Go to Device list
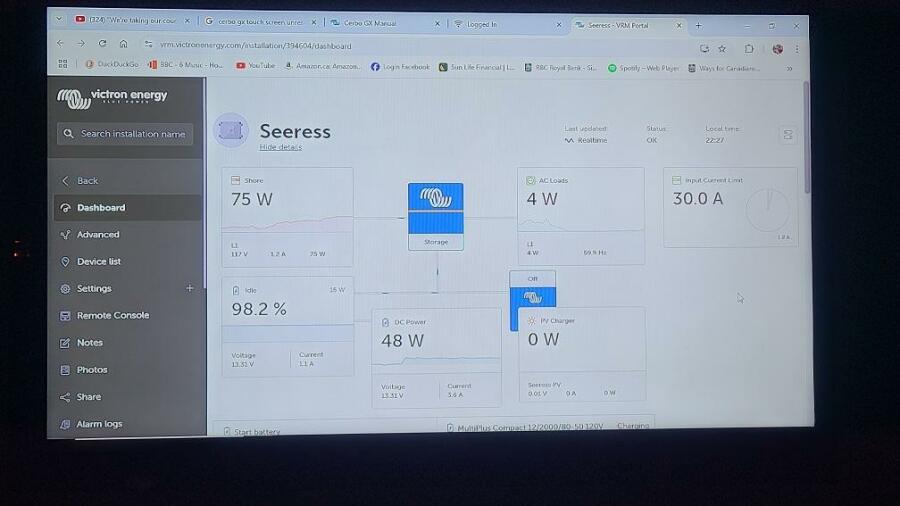Screen dimensions: 900x506 click(x=99, y=262)
